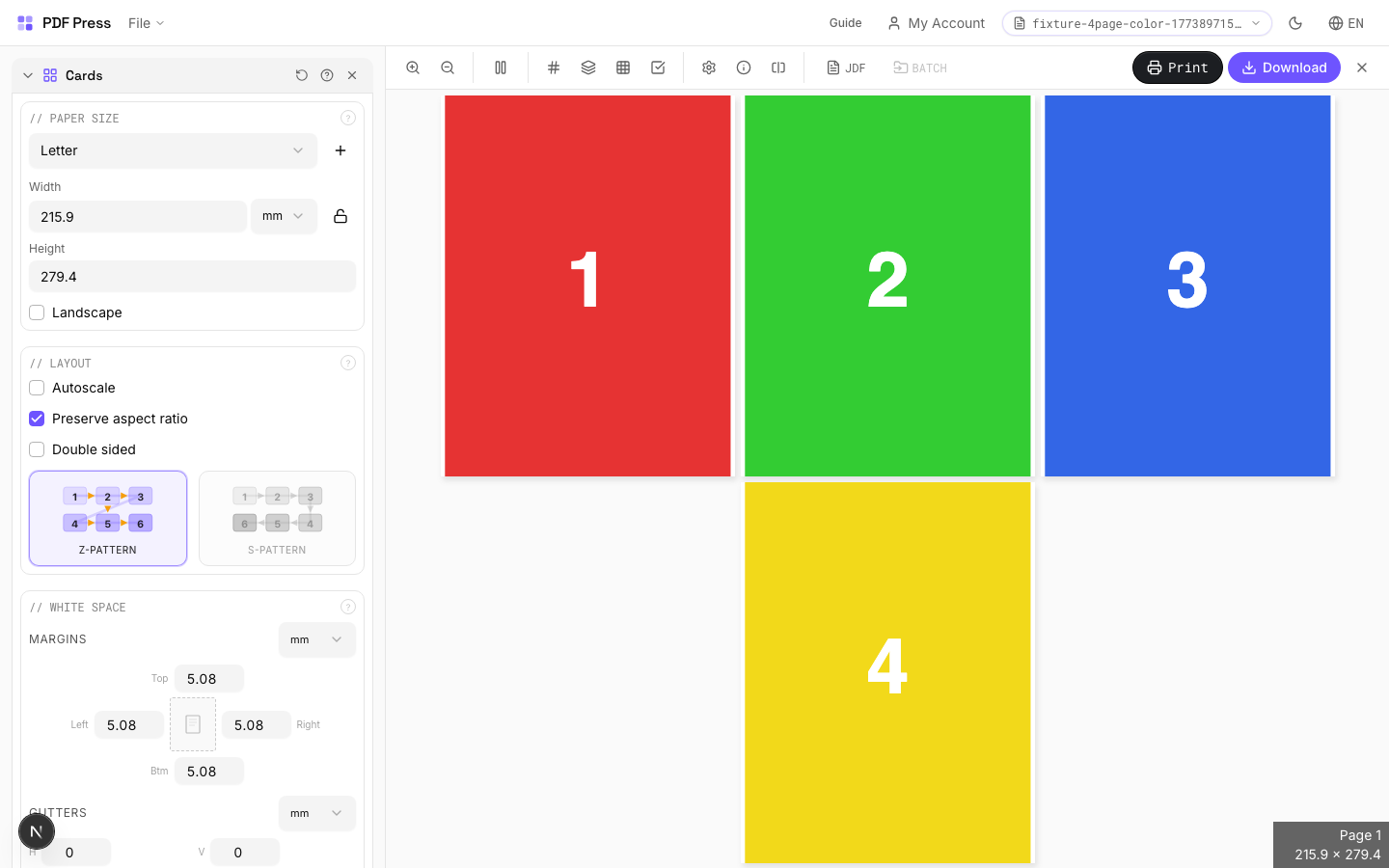The image size is (1389, 868).
Task: Toggle the side-by-side page view
Action: pyautogui.click(x=501, y=68)
